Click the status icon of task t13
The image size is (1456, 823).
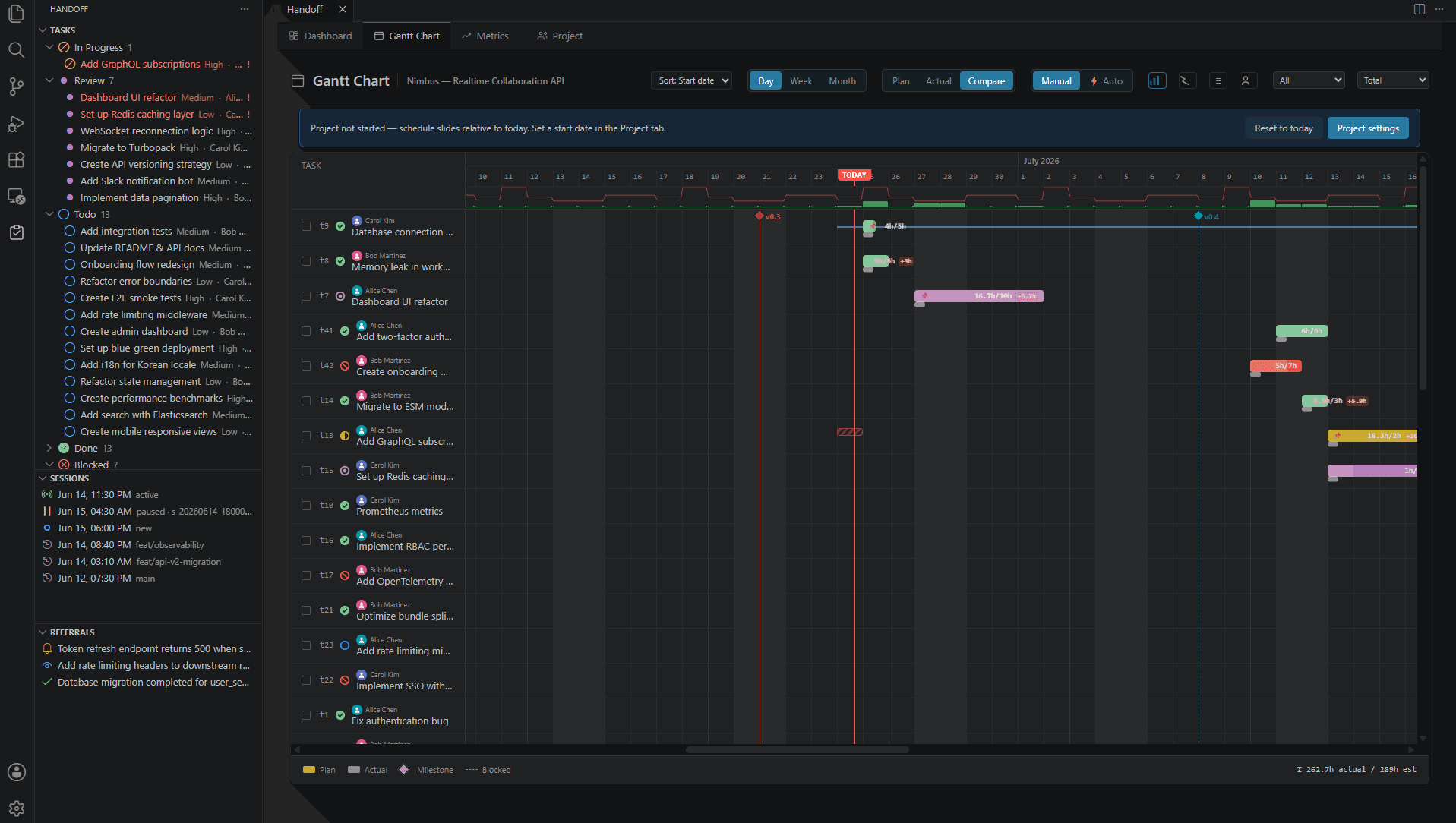[345, 436]
